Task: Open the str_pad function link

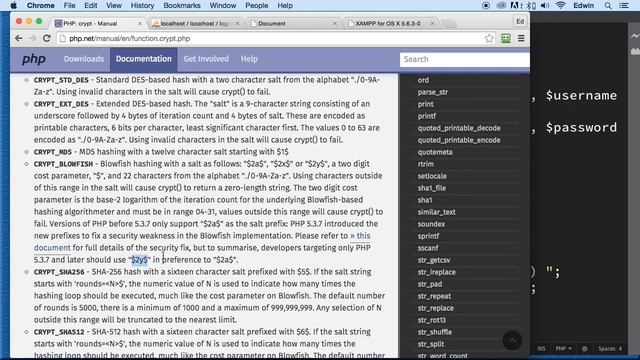Action: point(429,284)
